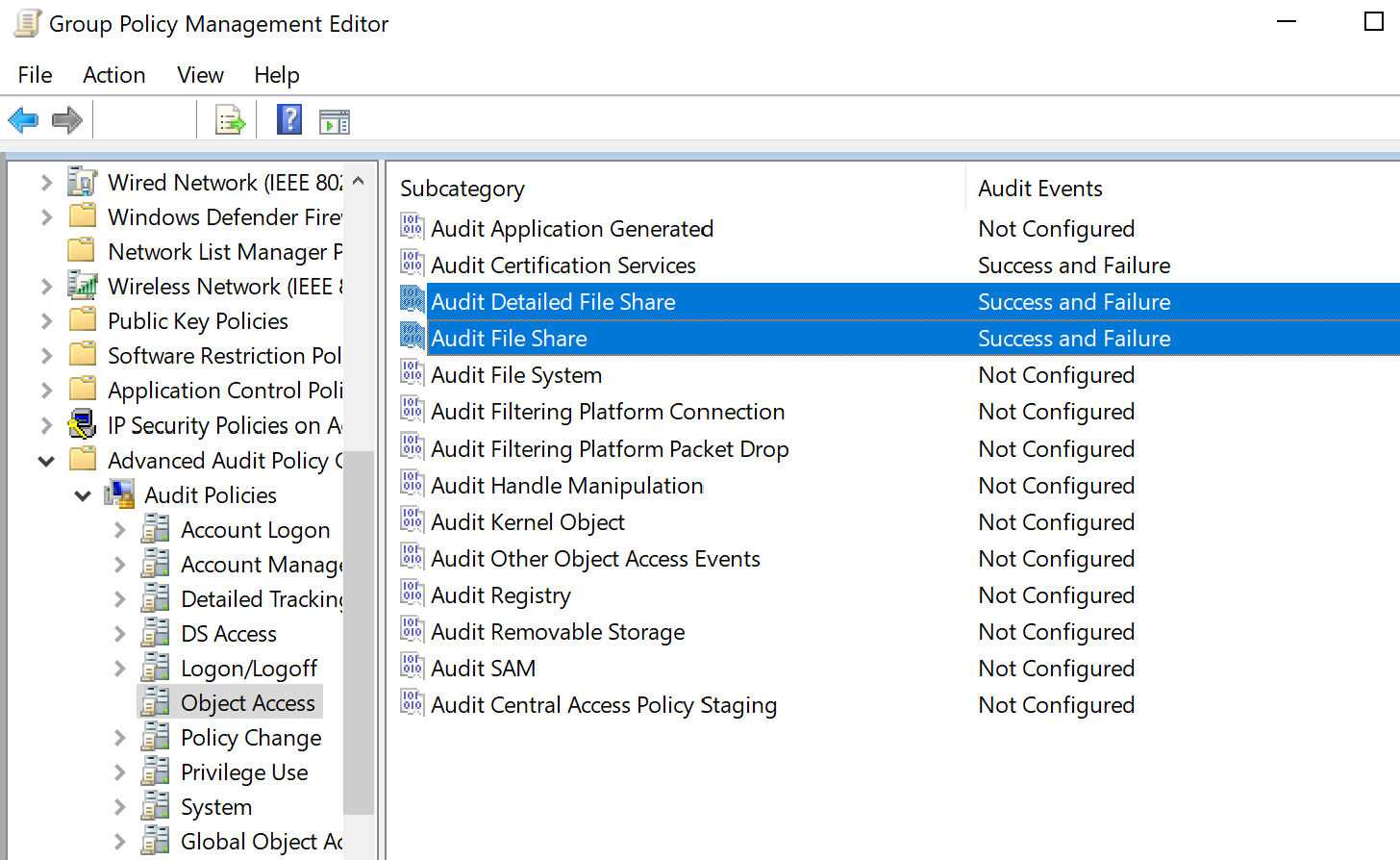Image resolution: width=1400 pixels, height=860 pixels.
Task: Click the Show/Hide Console Tree icon
Action: 334,118
